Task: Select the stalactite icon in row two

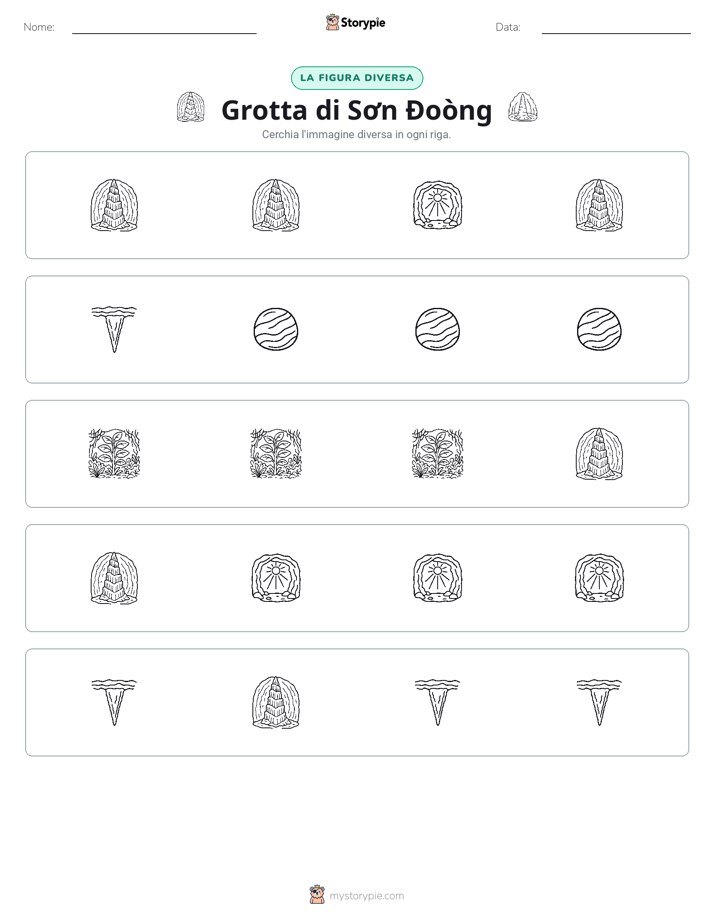Action: [x=114, y=329]
